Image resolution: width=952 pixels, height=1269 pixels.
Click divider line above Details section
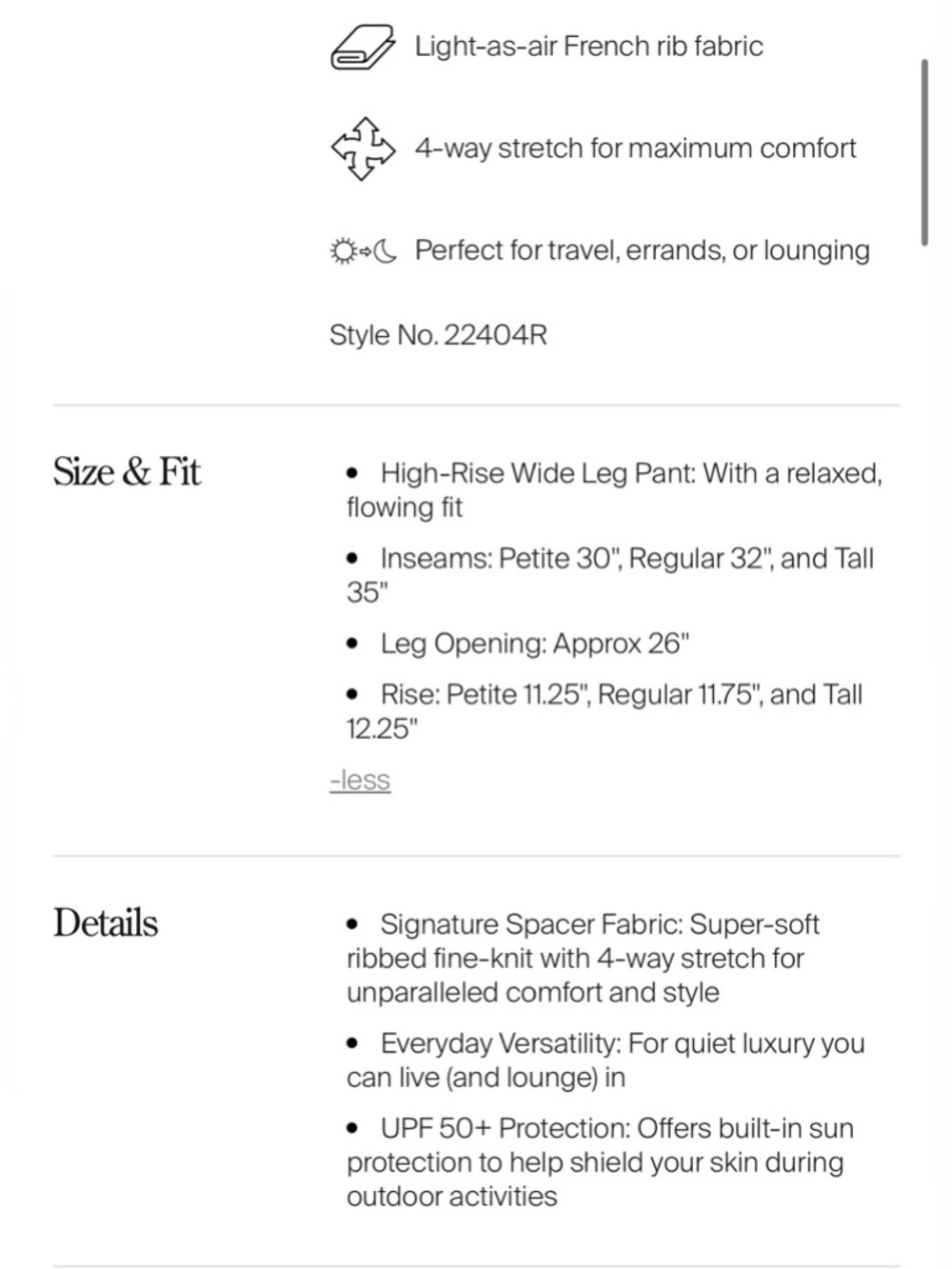(476, 856)
